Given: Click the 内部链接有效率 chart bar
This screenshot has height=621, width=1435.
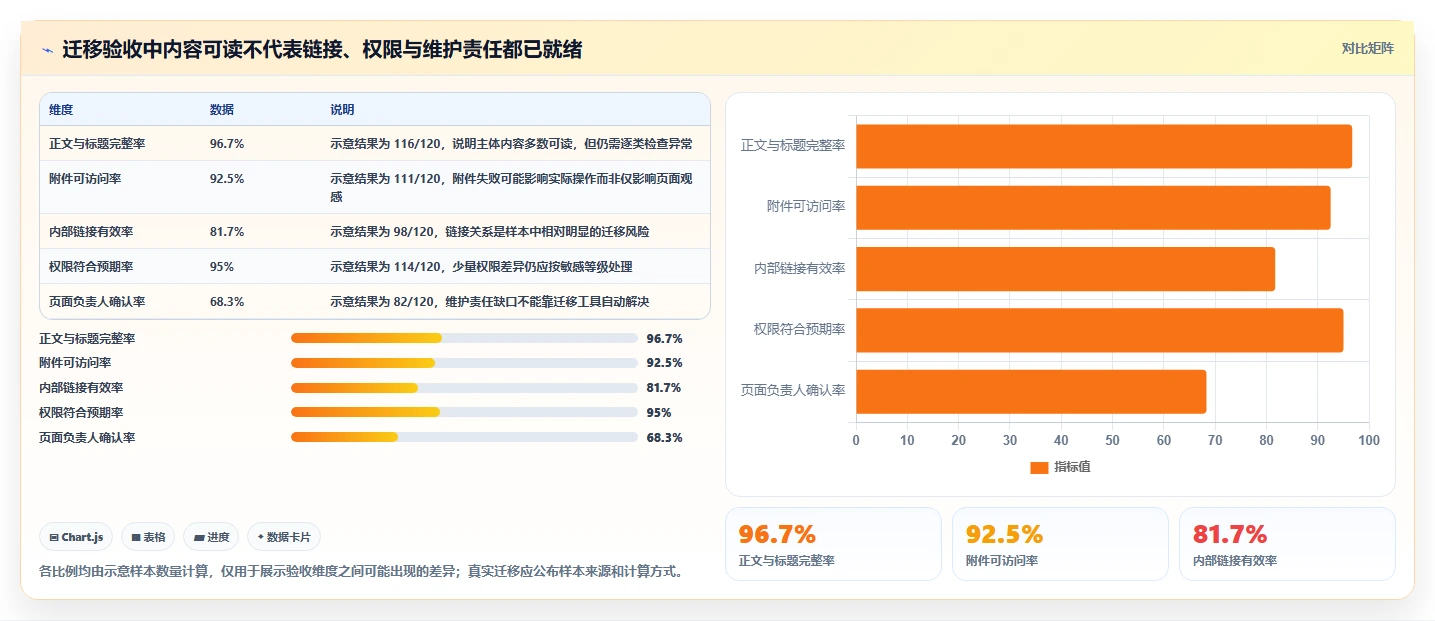Looking at the screenshot, I should 1065,269.
